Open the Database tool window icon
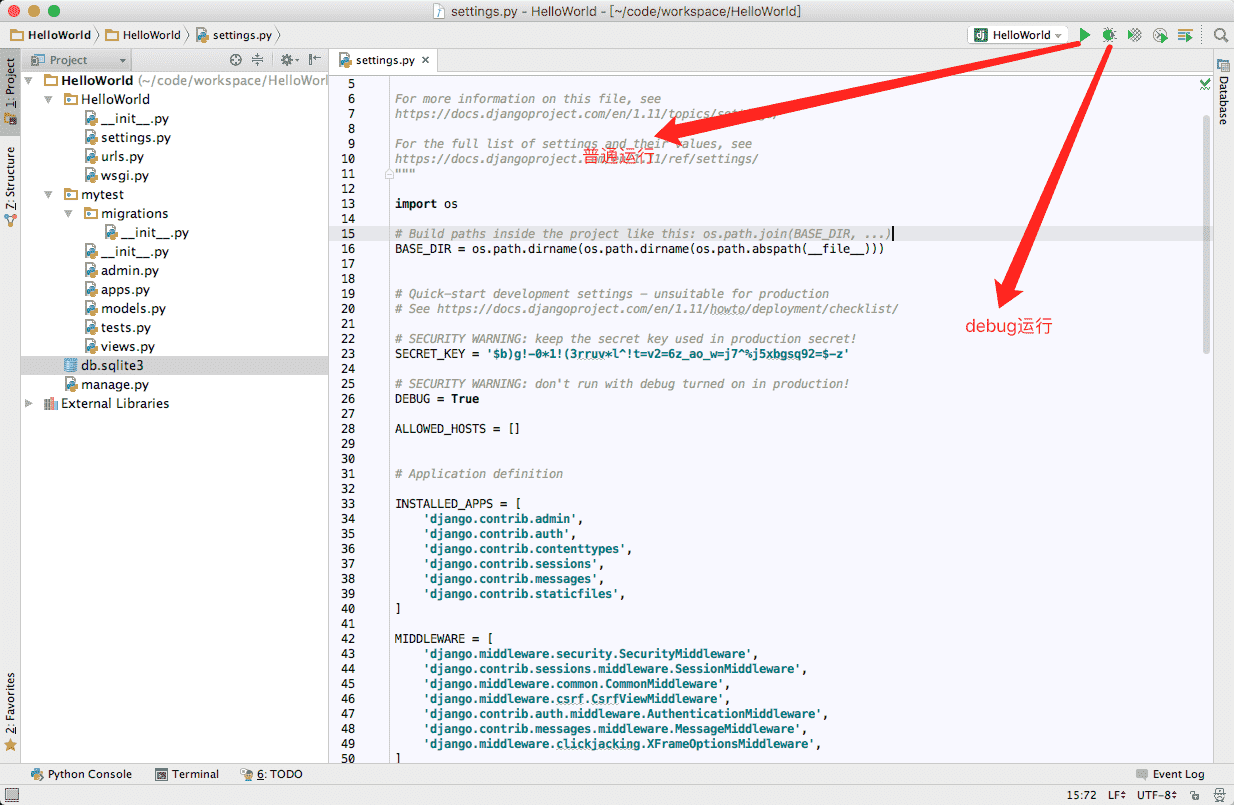The width and height of the screenshot is (1234, 805). pos(1223,66)
